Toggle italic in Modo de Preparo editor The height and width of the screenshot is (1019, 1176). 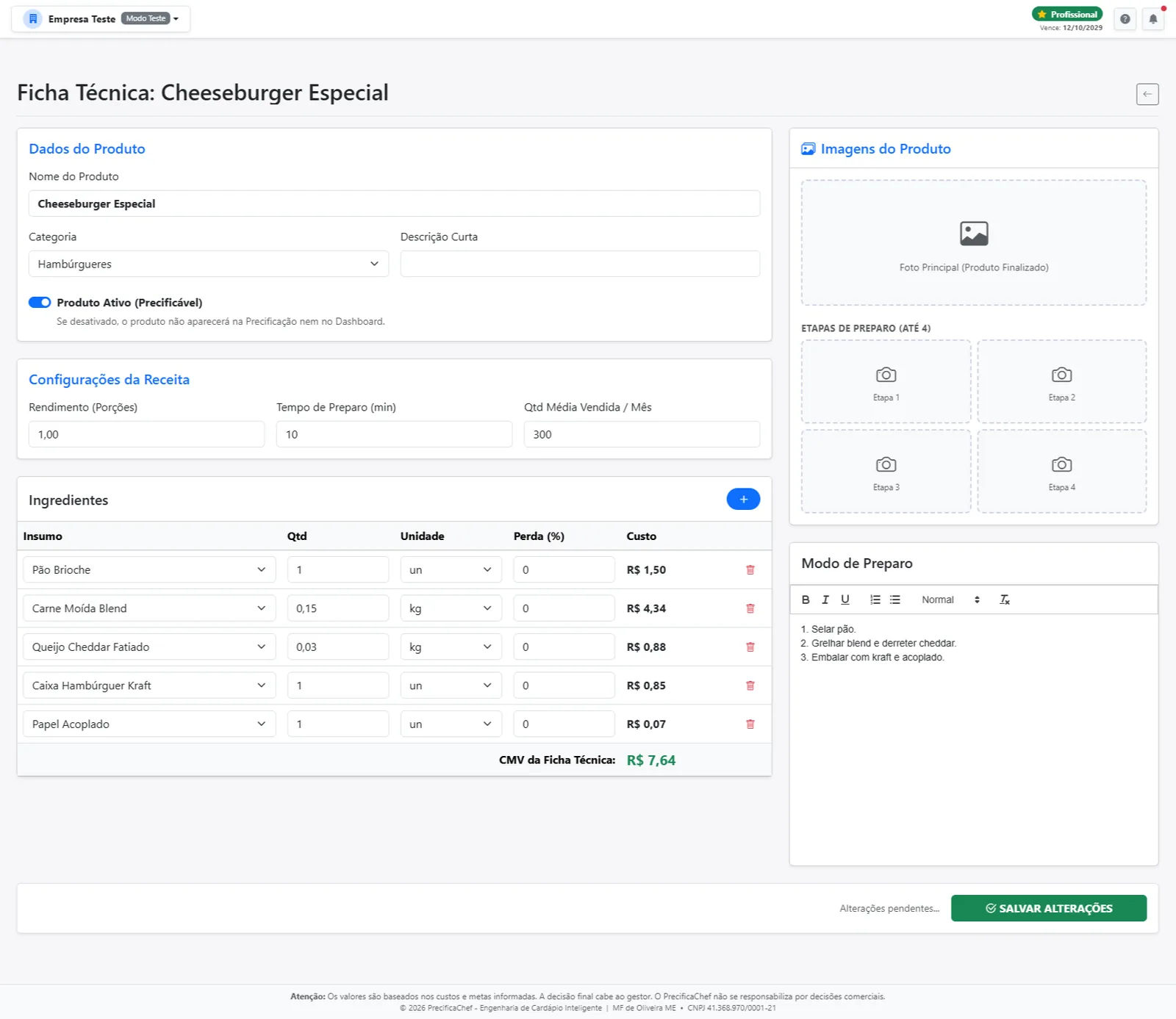[825, 599]
